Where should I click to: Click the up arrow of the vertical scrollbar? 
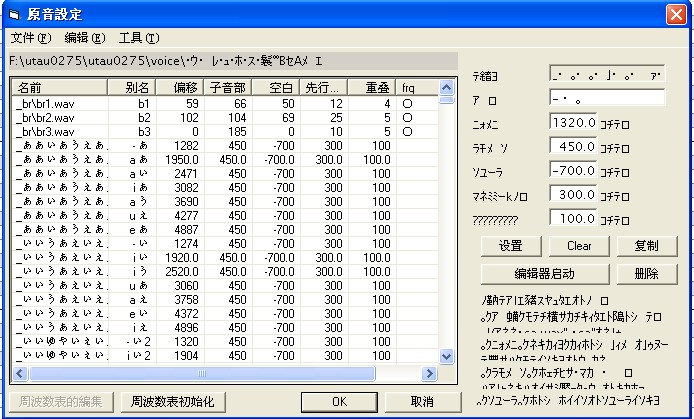[446, 87]
